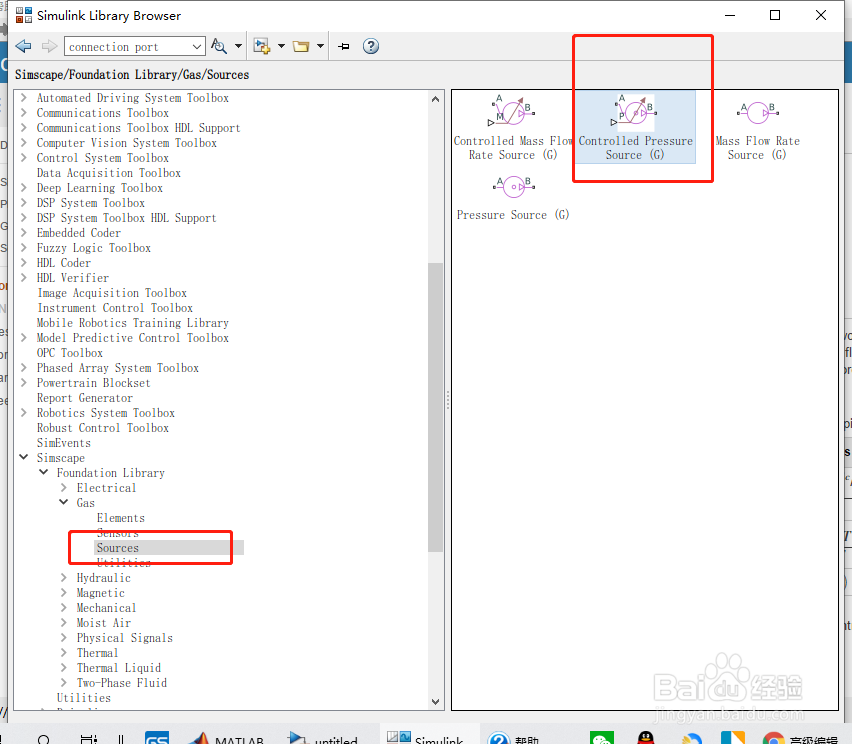
Task: Select Mechanical library entry
Action: (106, 608)
